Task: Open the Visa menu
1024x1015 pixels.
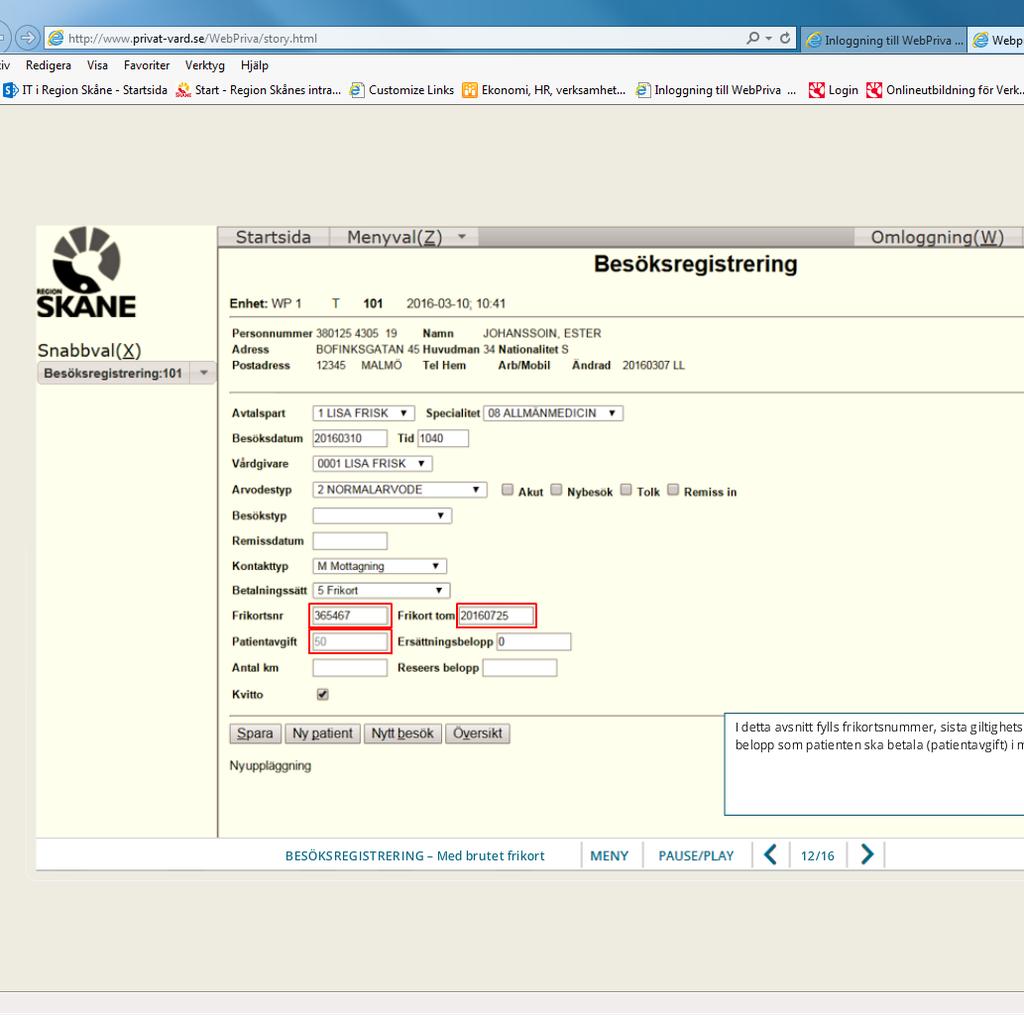Action: click(x=97, y=65)
